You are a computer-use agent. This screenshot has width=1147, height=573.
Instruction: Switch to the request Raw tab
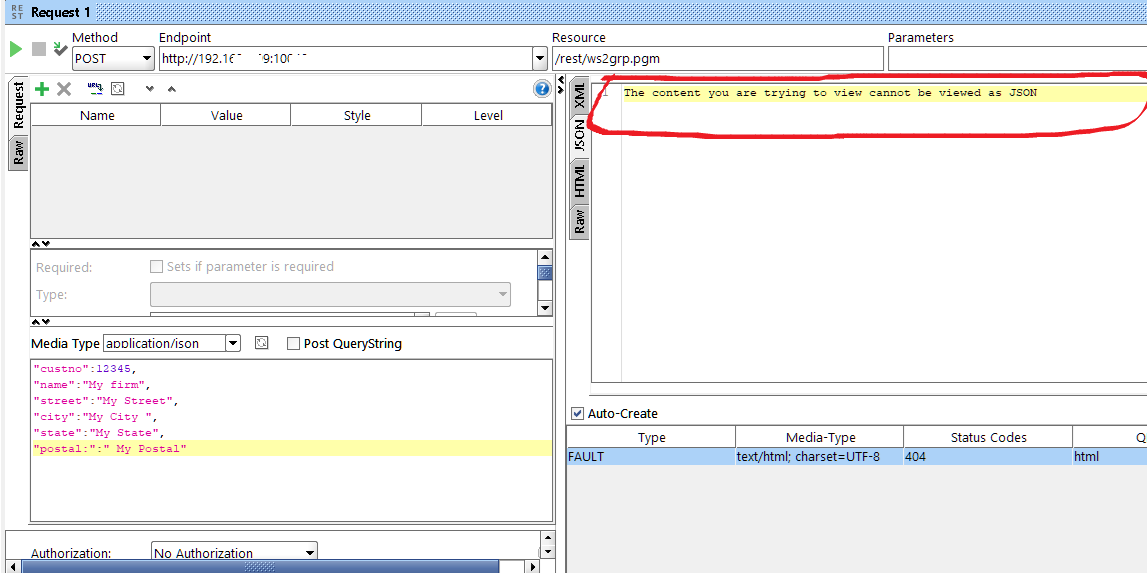tap(18, 153)
